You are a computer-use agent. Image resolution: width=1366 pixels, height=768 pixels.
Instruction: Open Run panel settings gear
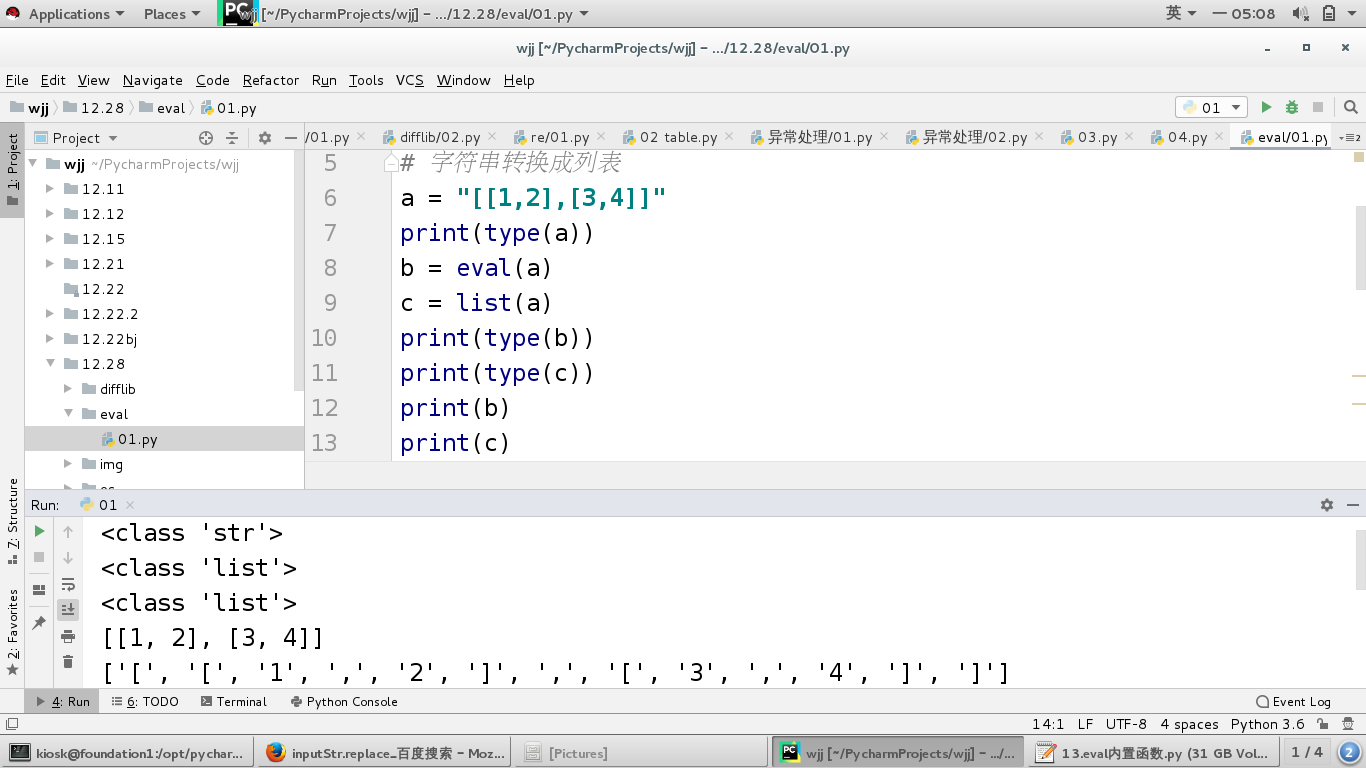tap(1327, 505)
